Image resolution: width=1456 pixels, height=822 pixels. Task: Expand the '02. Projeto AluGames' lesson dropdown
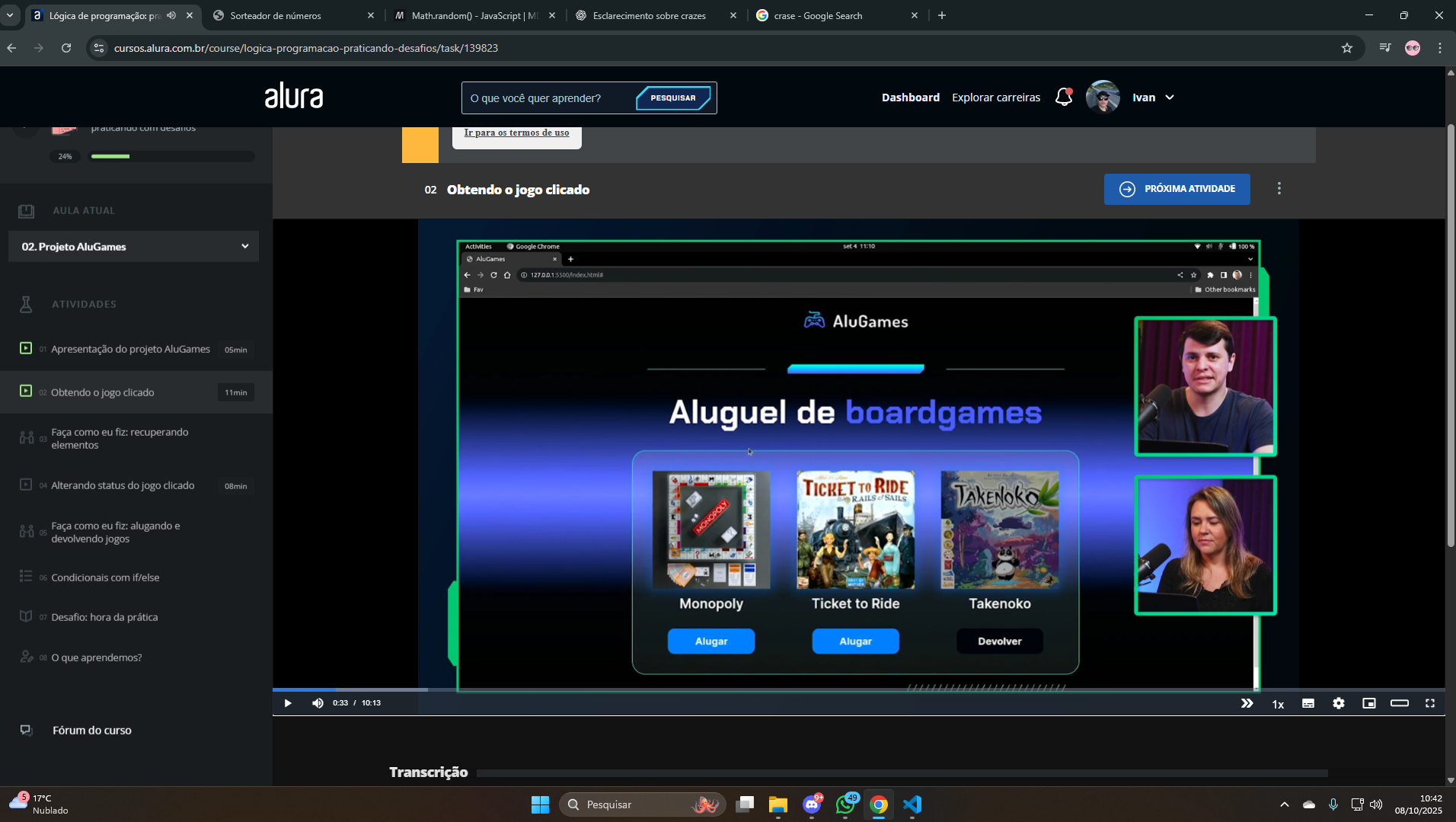133,246
